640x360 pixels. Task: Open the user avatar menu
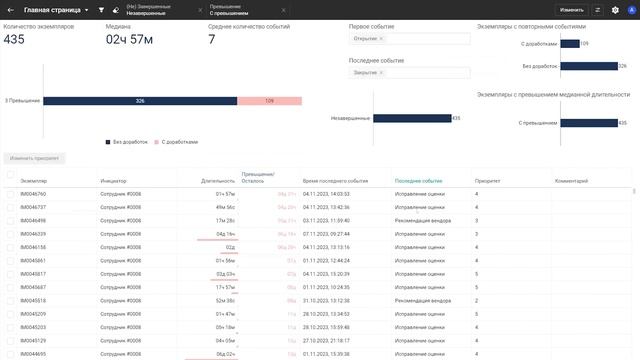click(631, 10)
